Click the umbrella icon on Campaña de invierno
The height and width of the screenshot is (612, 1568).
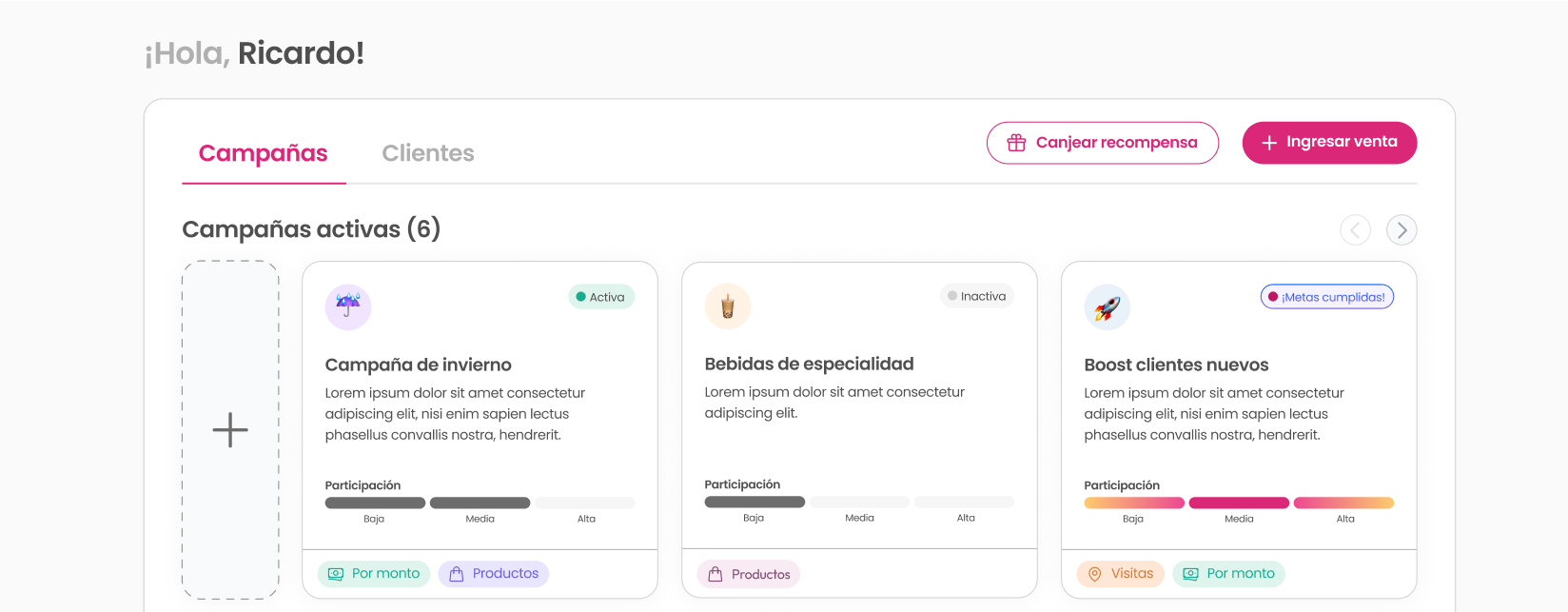point(348,306)
